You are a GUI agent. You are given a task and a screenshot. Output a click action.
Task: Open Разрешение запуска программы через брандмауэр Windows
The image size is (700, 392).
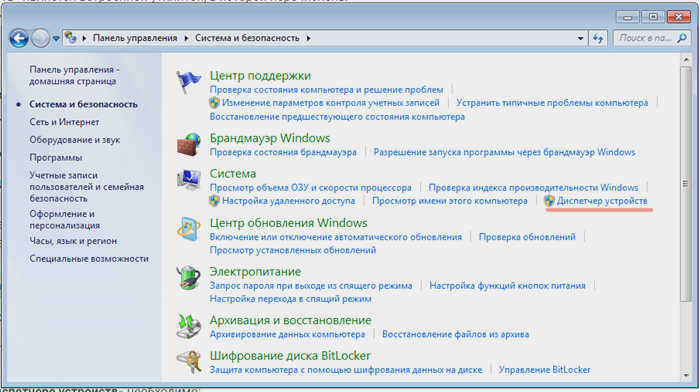click(504, 152)
